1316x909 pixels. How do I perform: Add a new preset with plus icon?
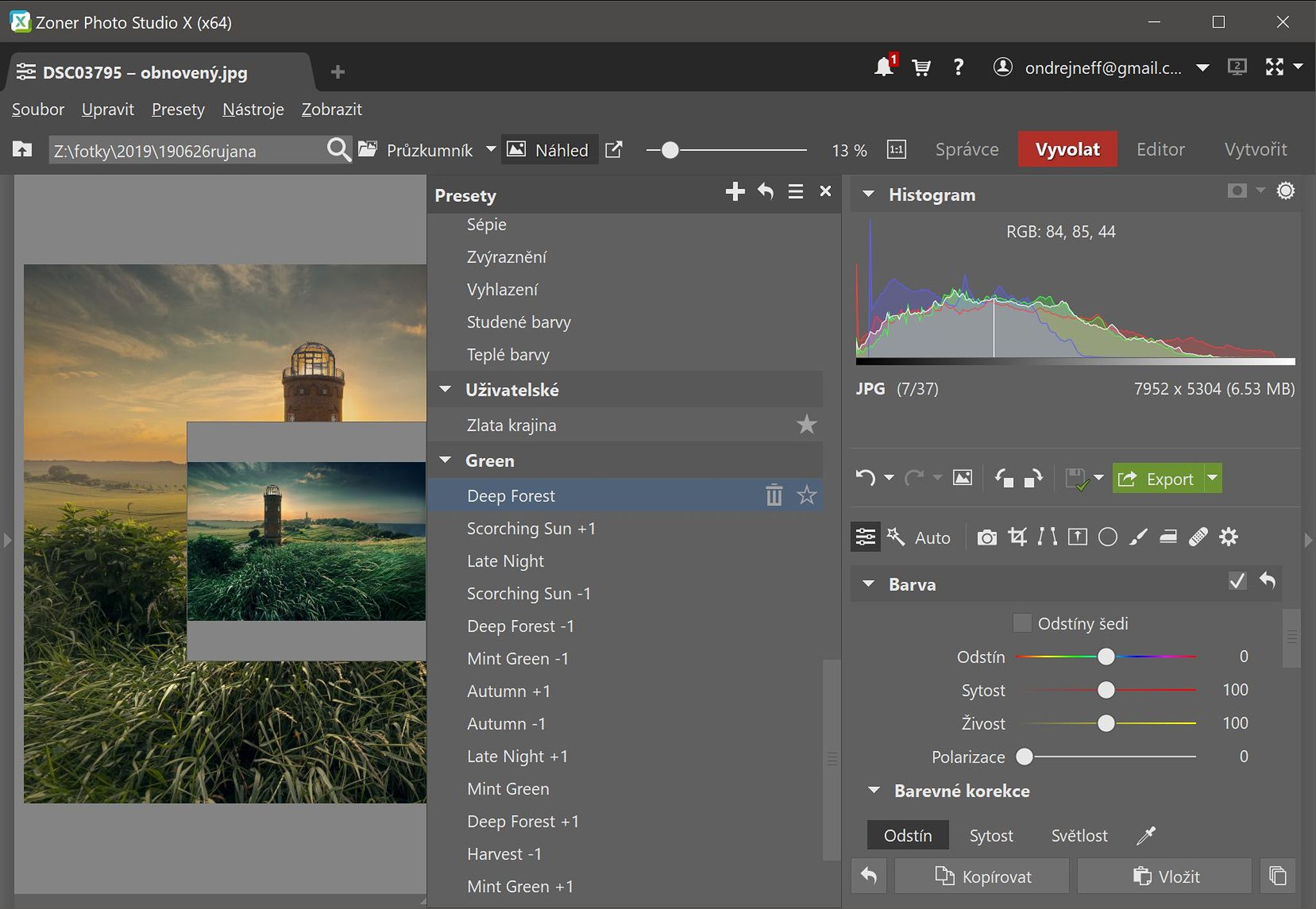tap(735, 191)
